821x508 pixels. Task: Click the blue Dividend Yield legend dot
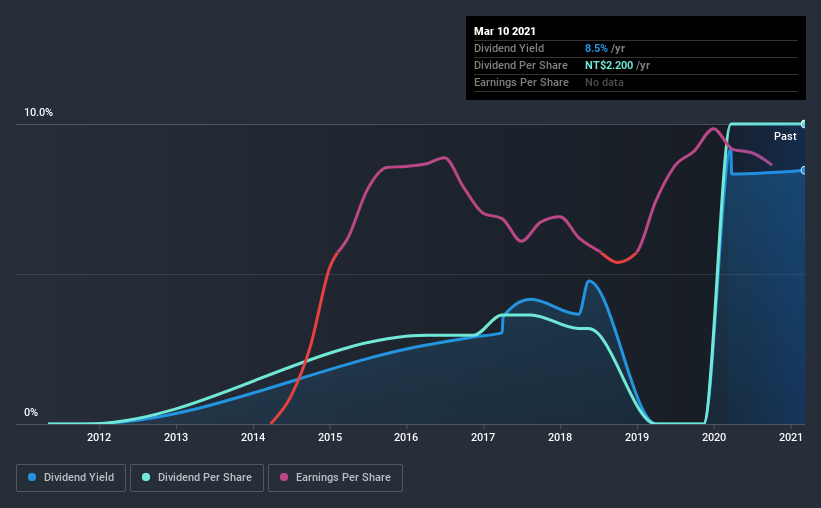tap(32, 477)
